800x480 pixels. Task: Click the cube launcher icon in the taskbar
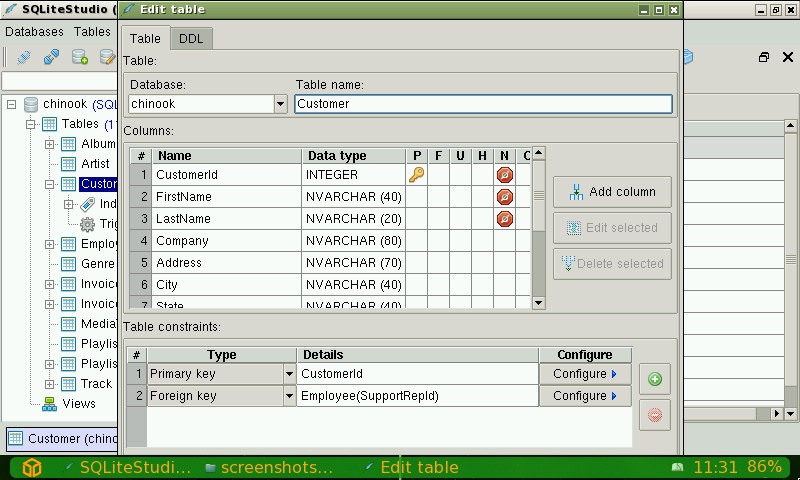click(x=32, y=467)
